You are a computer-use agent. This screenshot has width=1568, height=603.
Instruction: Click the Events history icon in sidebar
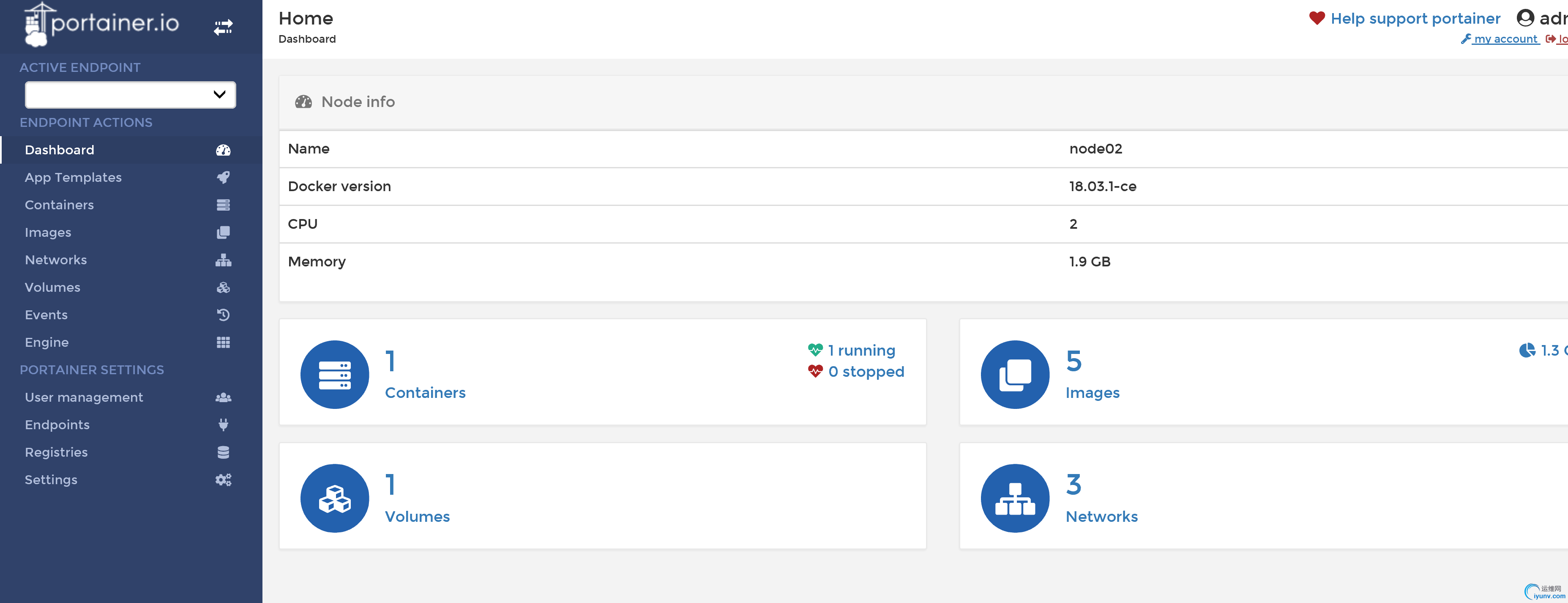pyautogui.click(x=223, y=315)
